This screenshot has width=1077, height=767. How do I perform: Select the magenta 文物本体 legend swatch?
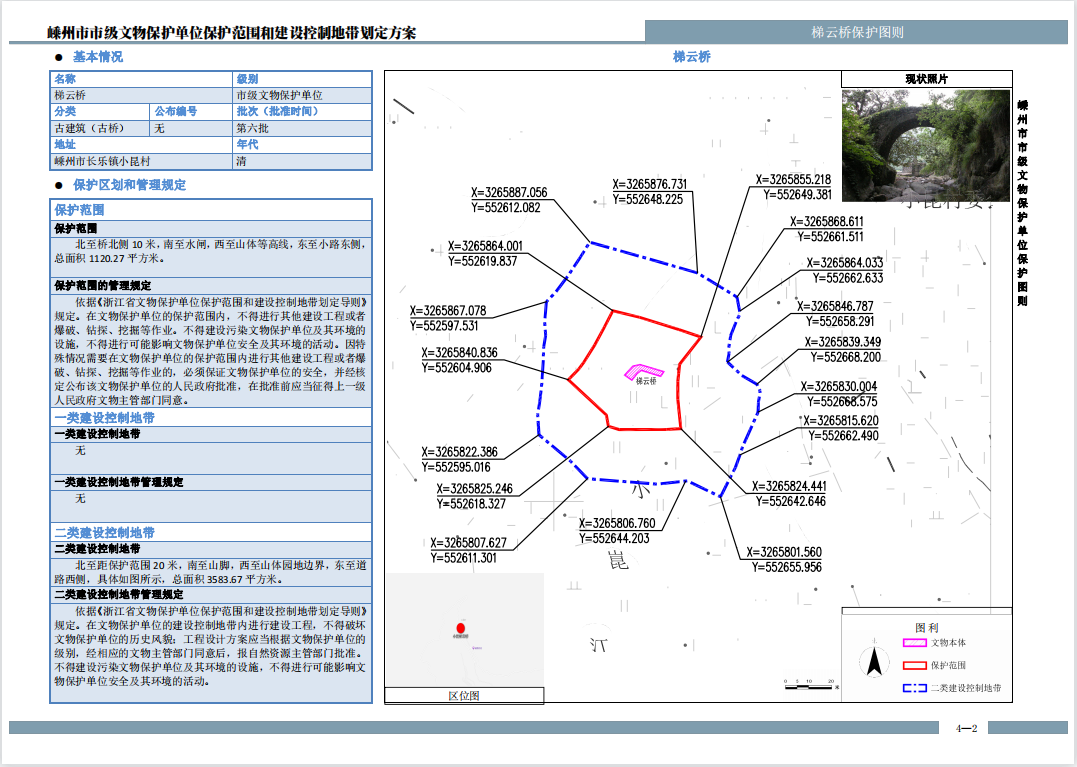[914, 643]
